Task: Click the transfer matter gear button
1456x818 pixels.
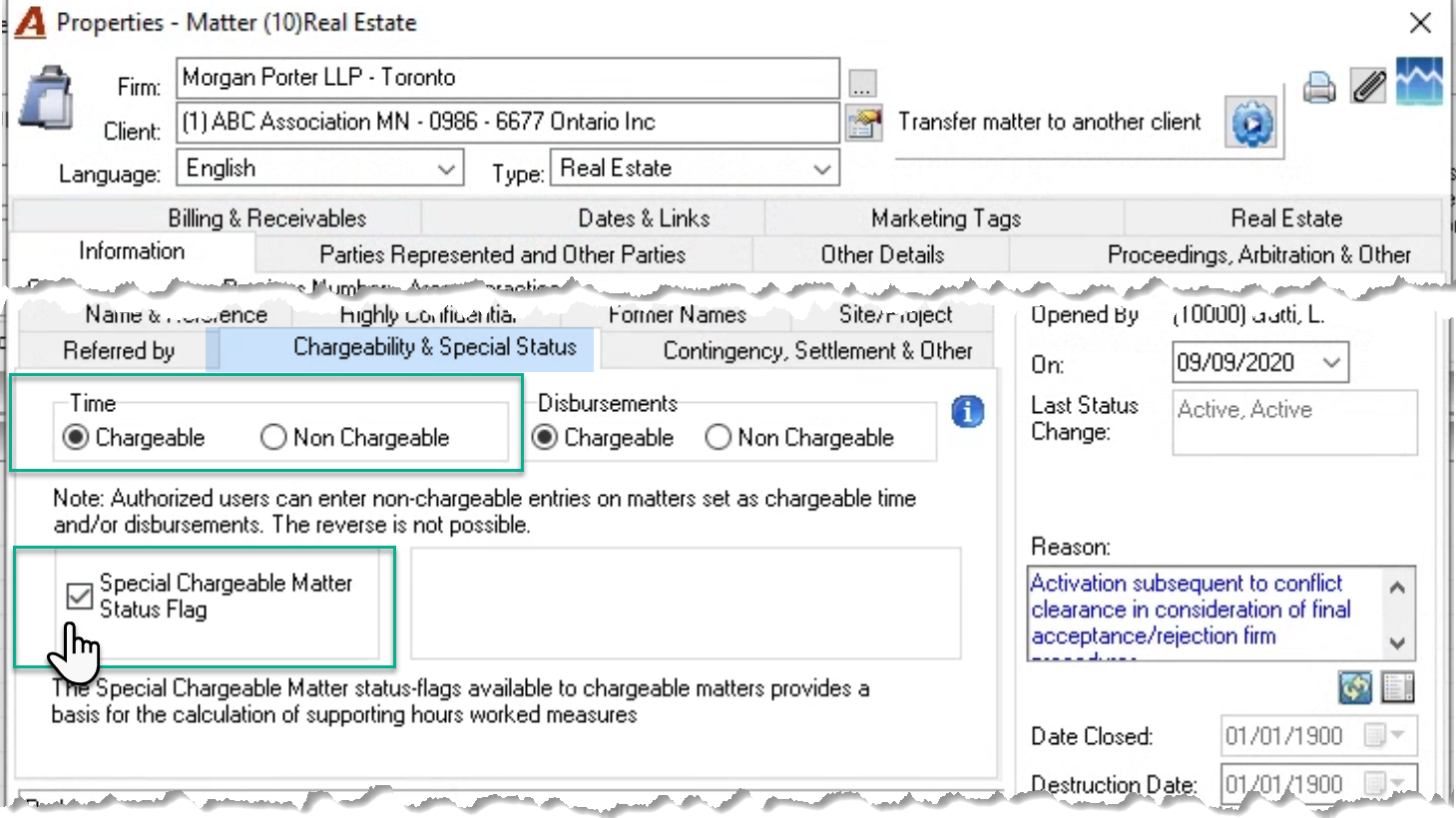Action: point(1251,124)
